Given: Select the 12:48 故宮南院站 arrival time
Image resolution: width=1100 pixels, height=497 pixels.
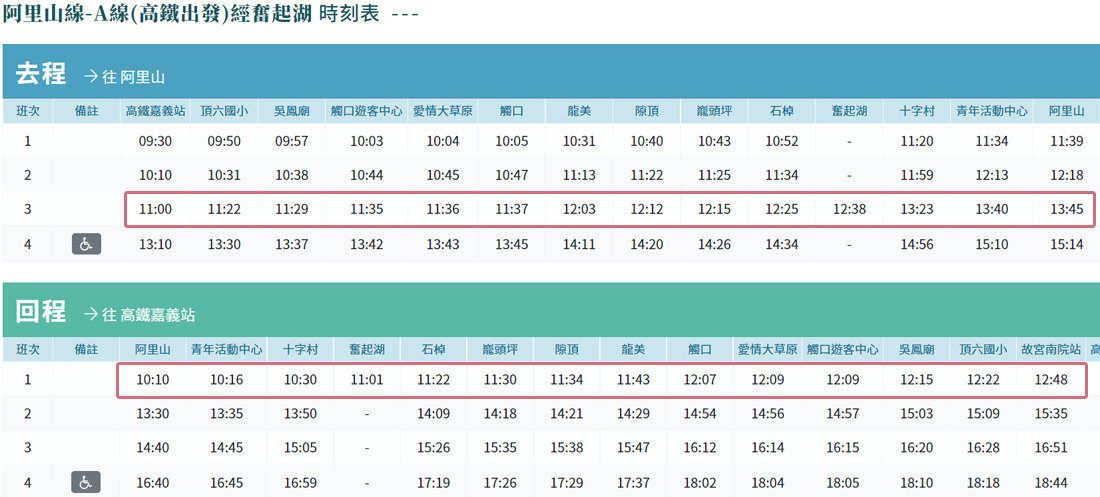Looking at the screenshot, I should point(1050,380).
